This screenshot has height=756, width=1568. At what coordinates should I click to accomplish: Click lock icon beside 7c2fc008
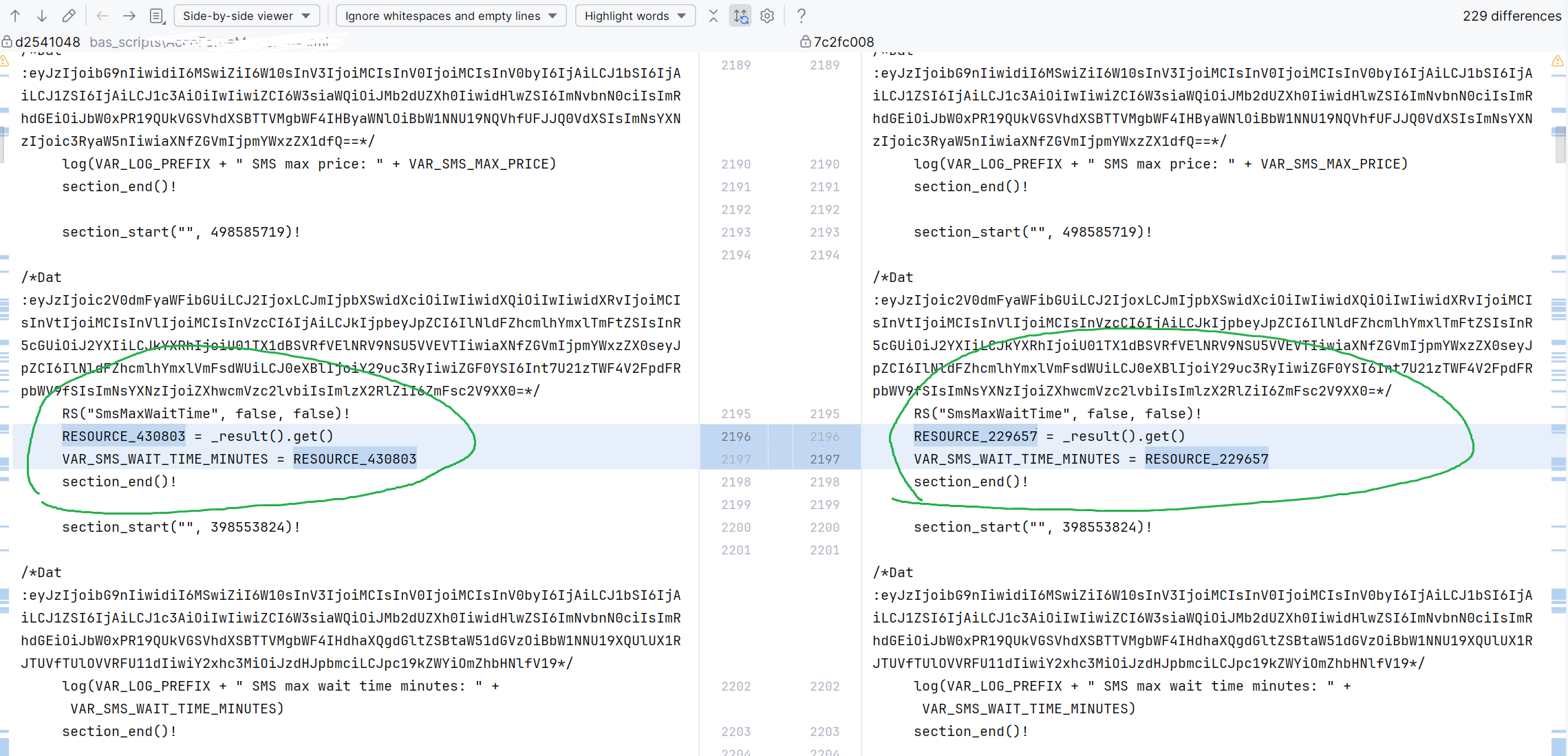point(805,42)
